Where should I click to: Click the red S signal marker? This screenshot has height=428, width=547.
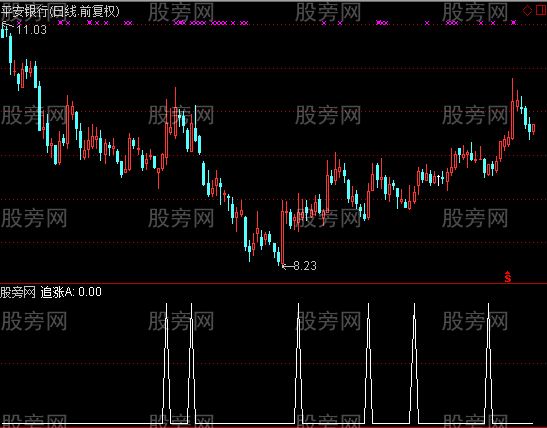pyautogui.click(x=508, y=276)
